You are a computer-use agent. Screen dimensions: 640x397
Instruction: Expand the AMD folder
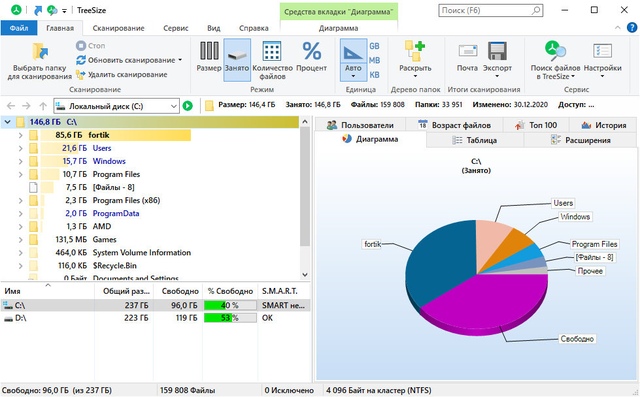point(20,226)
